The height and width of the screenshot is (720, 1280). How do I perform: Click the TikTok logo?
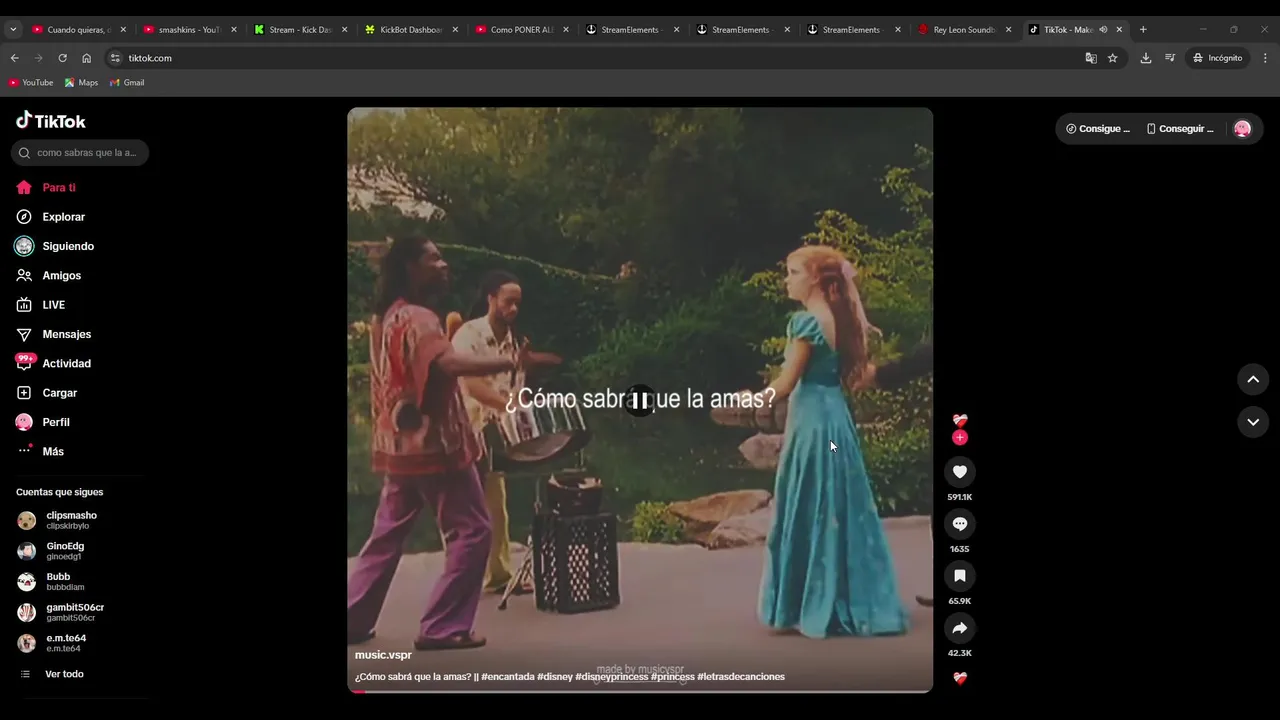[x=51, y=121]
